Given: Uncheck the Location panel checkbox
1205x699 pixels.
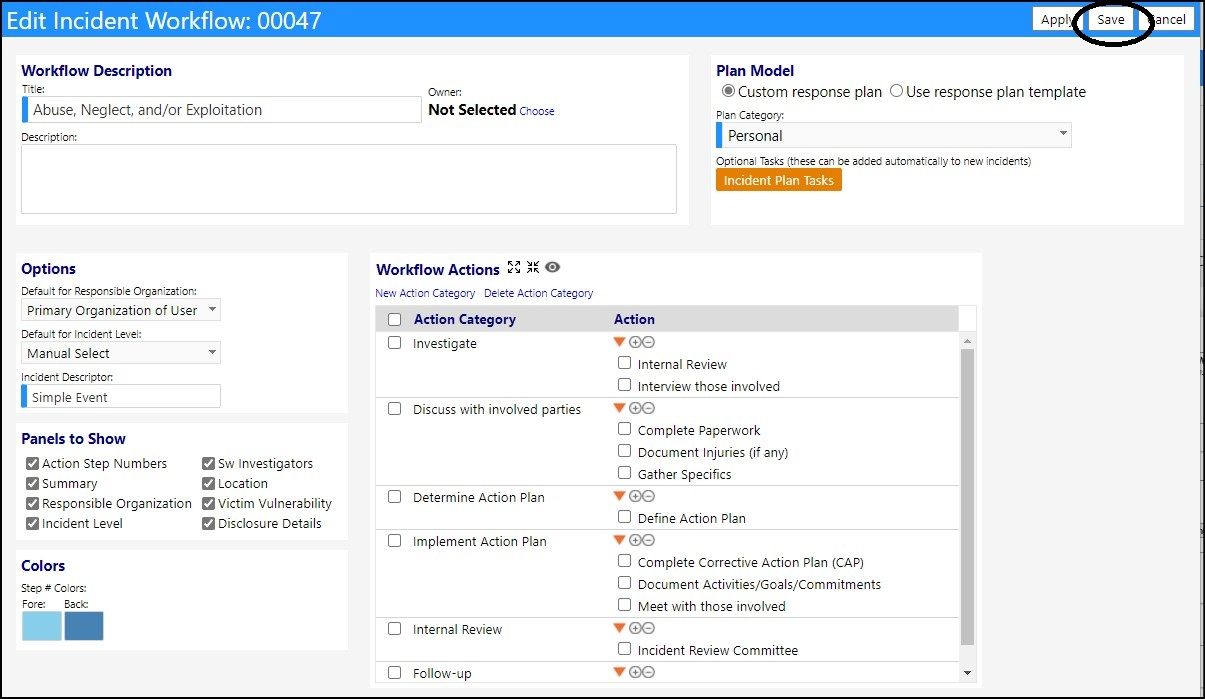Looking at the screenshot, I should click(x=208, y=483).
